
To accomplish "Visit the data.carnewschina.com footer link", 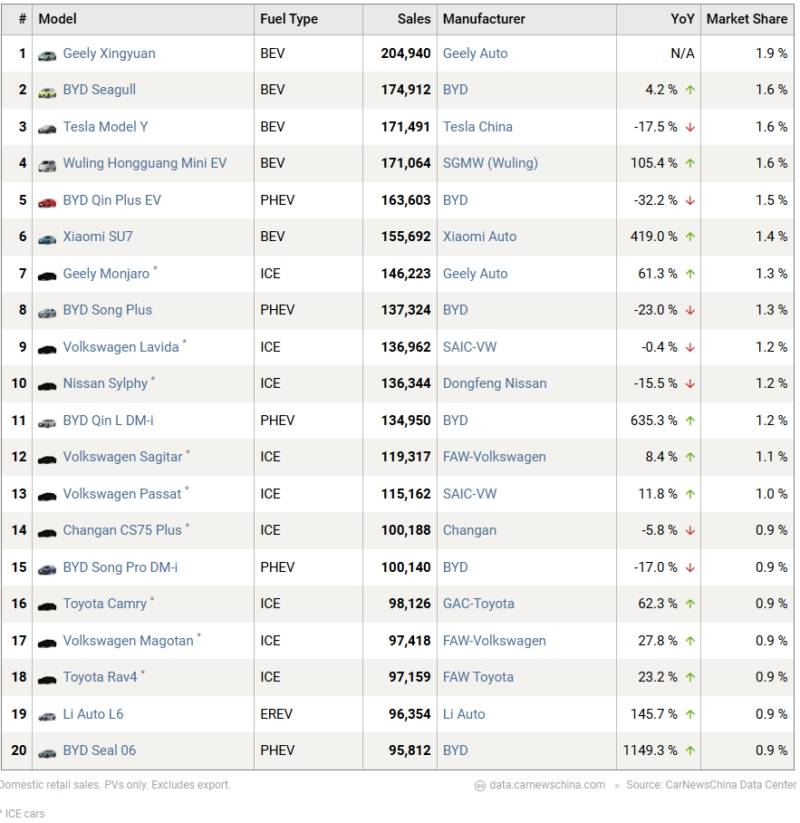I will coord(546,785).
